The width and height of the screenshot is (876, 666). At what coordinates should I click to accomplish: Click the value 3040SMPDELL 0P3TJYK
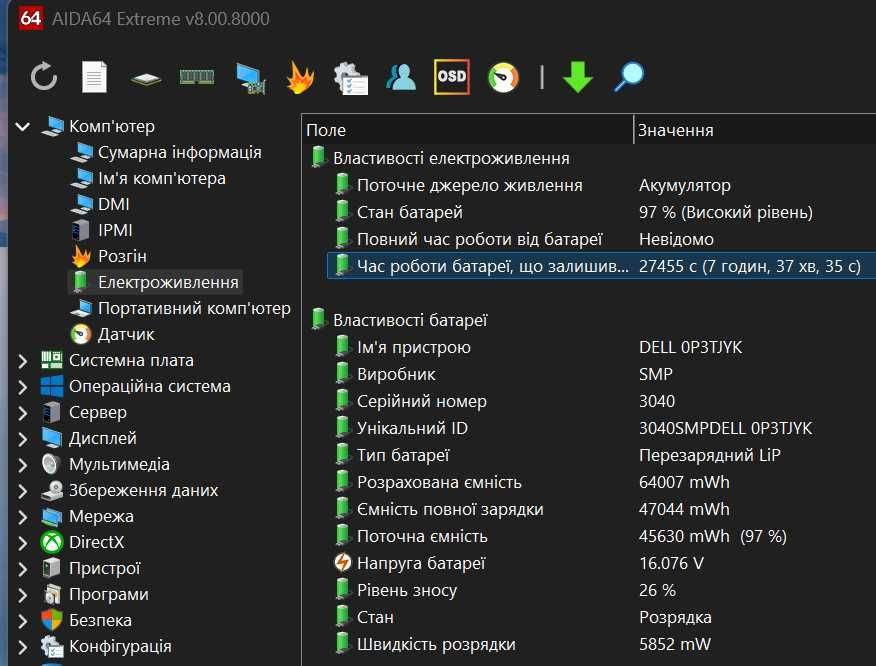click(x=725, y=428)
